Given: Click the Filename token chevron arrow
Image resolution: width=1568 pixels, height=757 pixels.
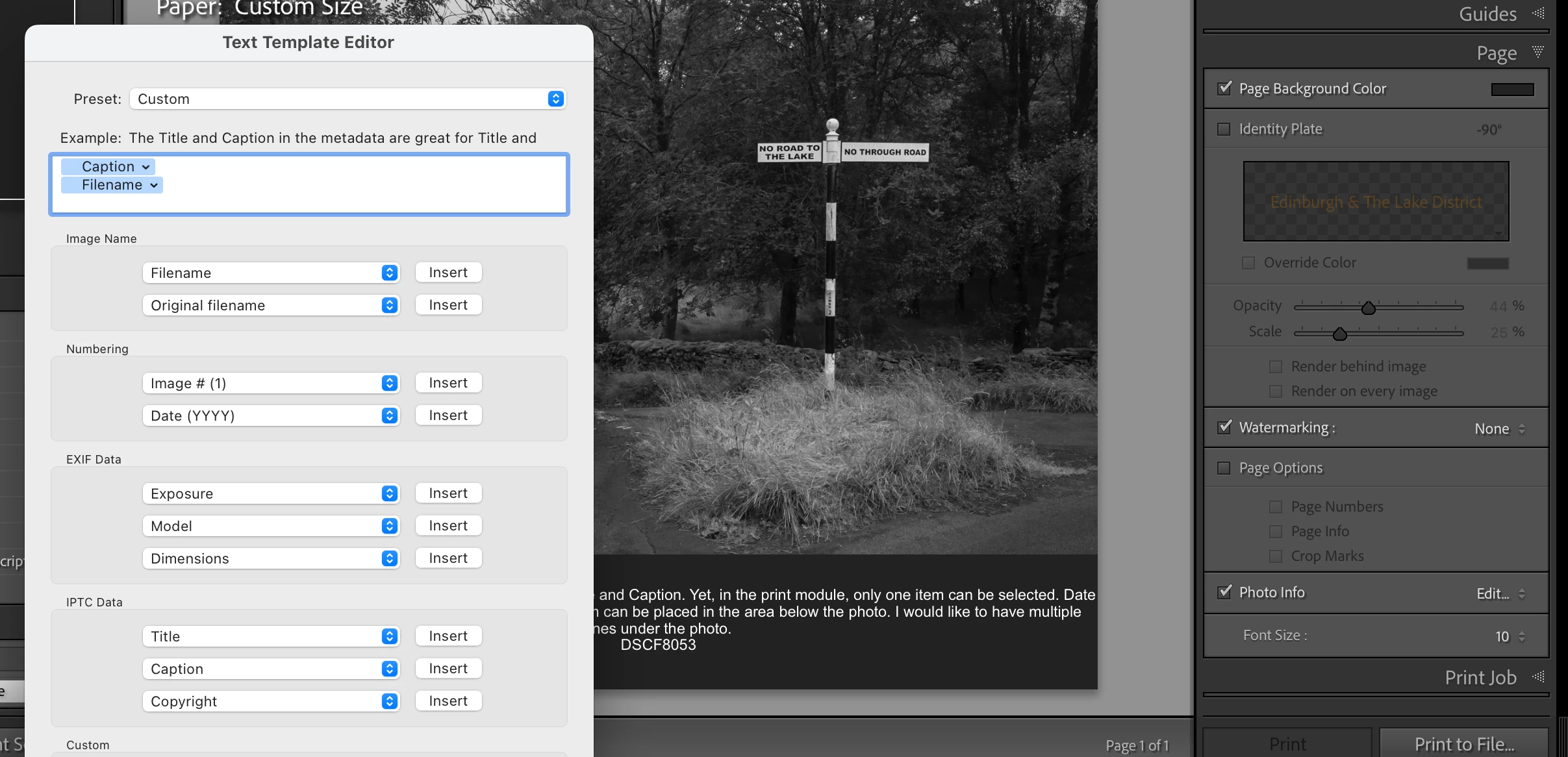Looking at the screenshot, I should (x=154, y=185).
